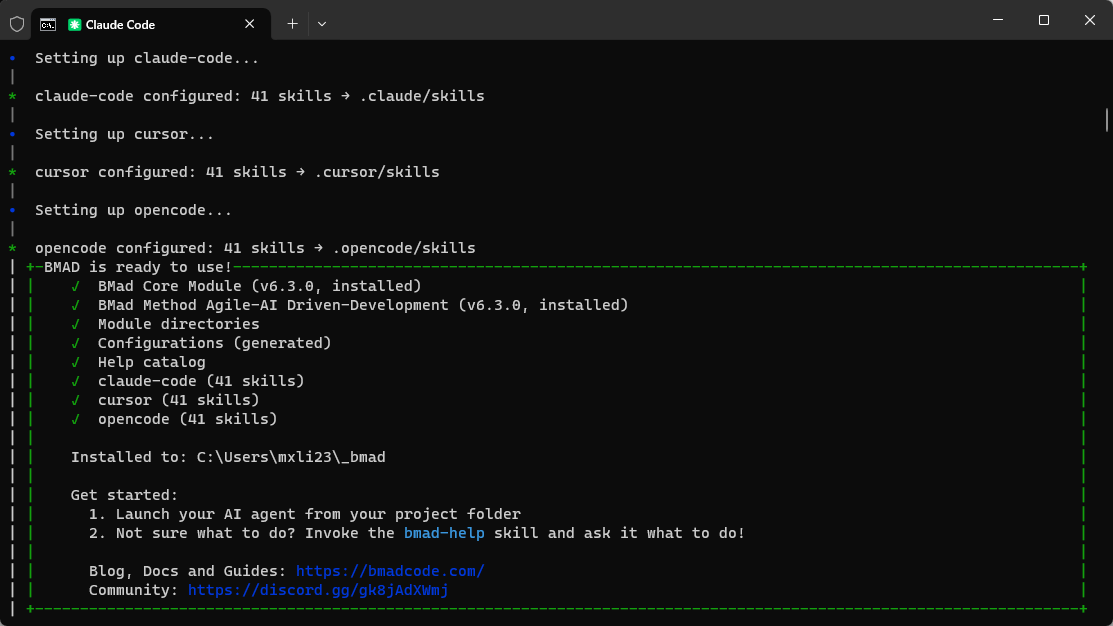1113x626 pixels.
Task: Click 'opencode configured: 41 skills' line
Action: (x=256, y=248)
